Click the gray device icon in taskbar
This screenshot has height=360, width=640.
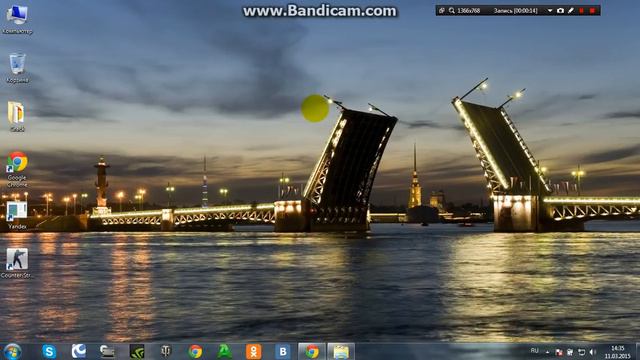(x=107, y=351)
